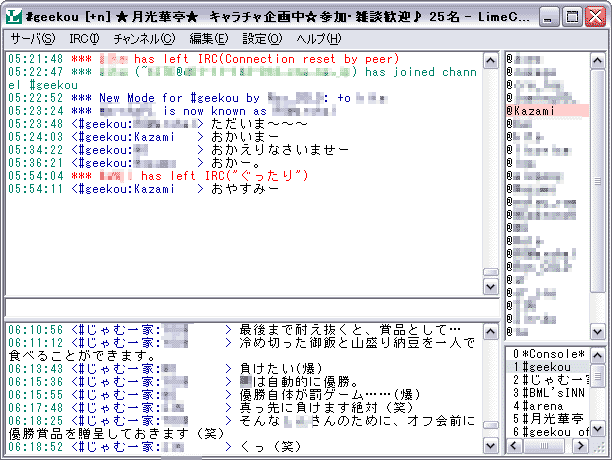Click in the message input field
This screenshot has width=612, height=460.
click(x=250, y=308)
